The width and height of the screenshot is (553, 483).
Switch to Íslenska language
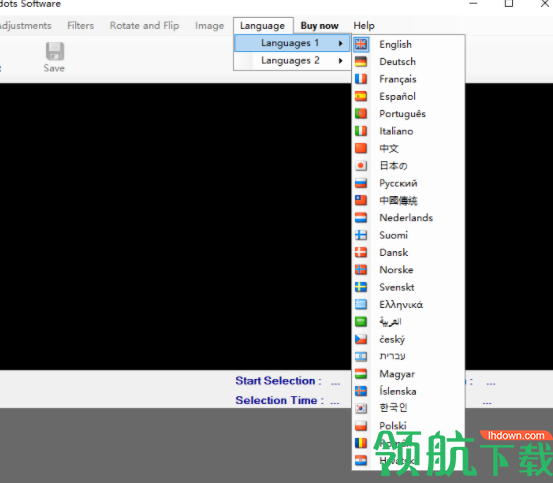pyautogui.click(x=408, y=391)
